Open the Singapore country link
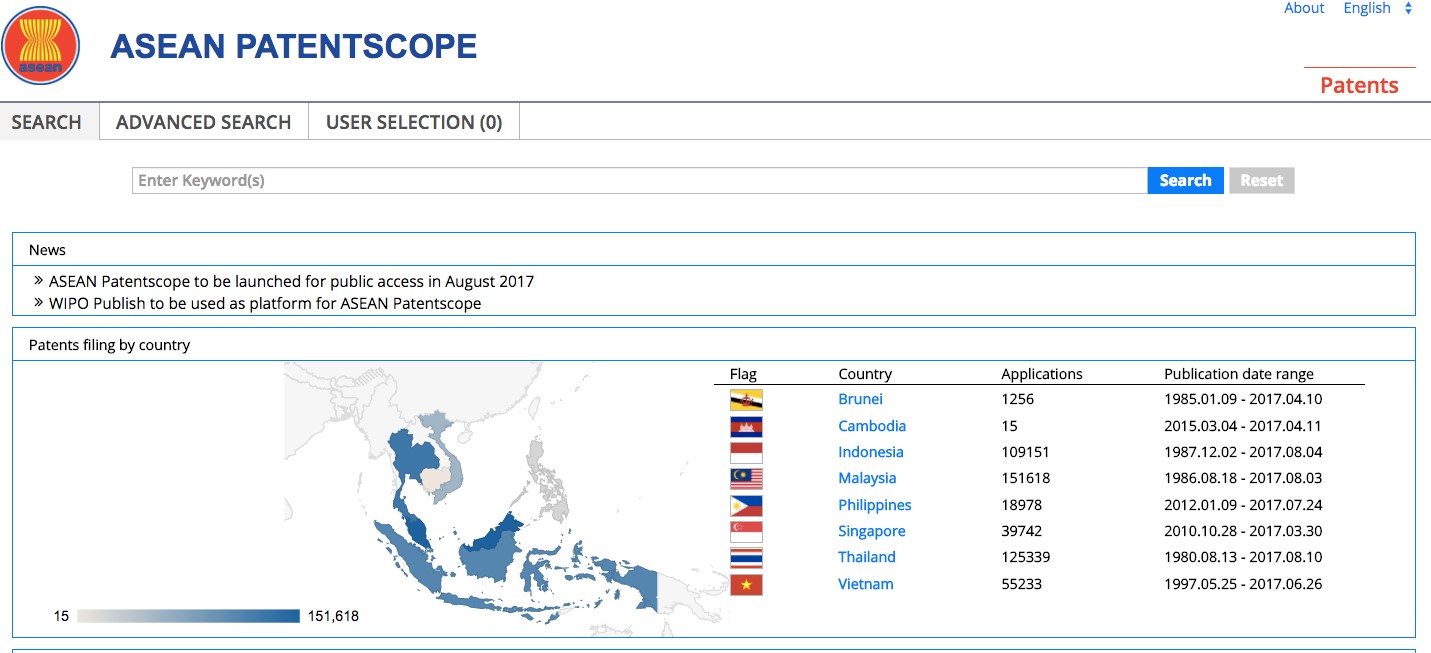This screenshot has height=653, width=1431. click(872, 531)
